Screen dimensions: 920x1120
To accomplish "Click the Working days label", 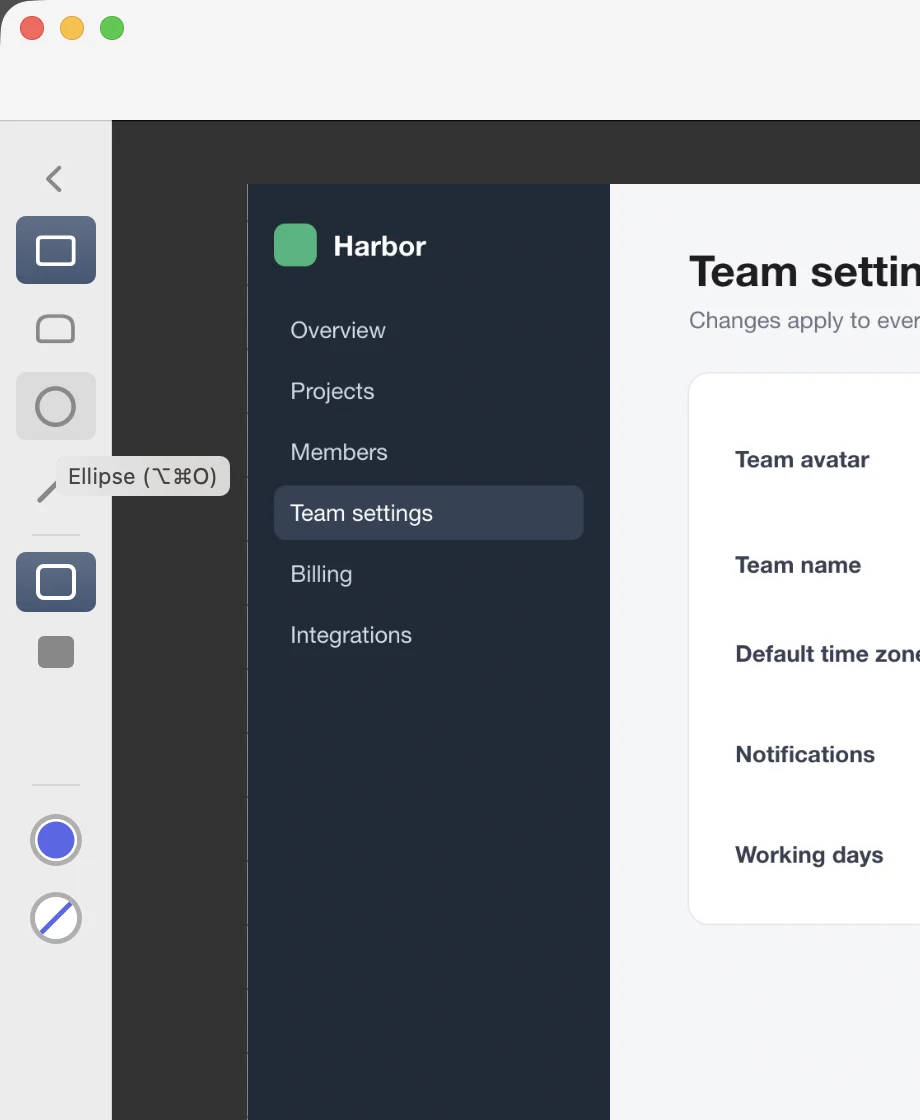I will (809, 855).
